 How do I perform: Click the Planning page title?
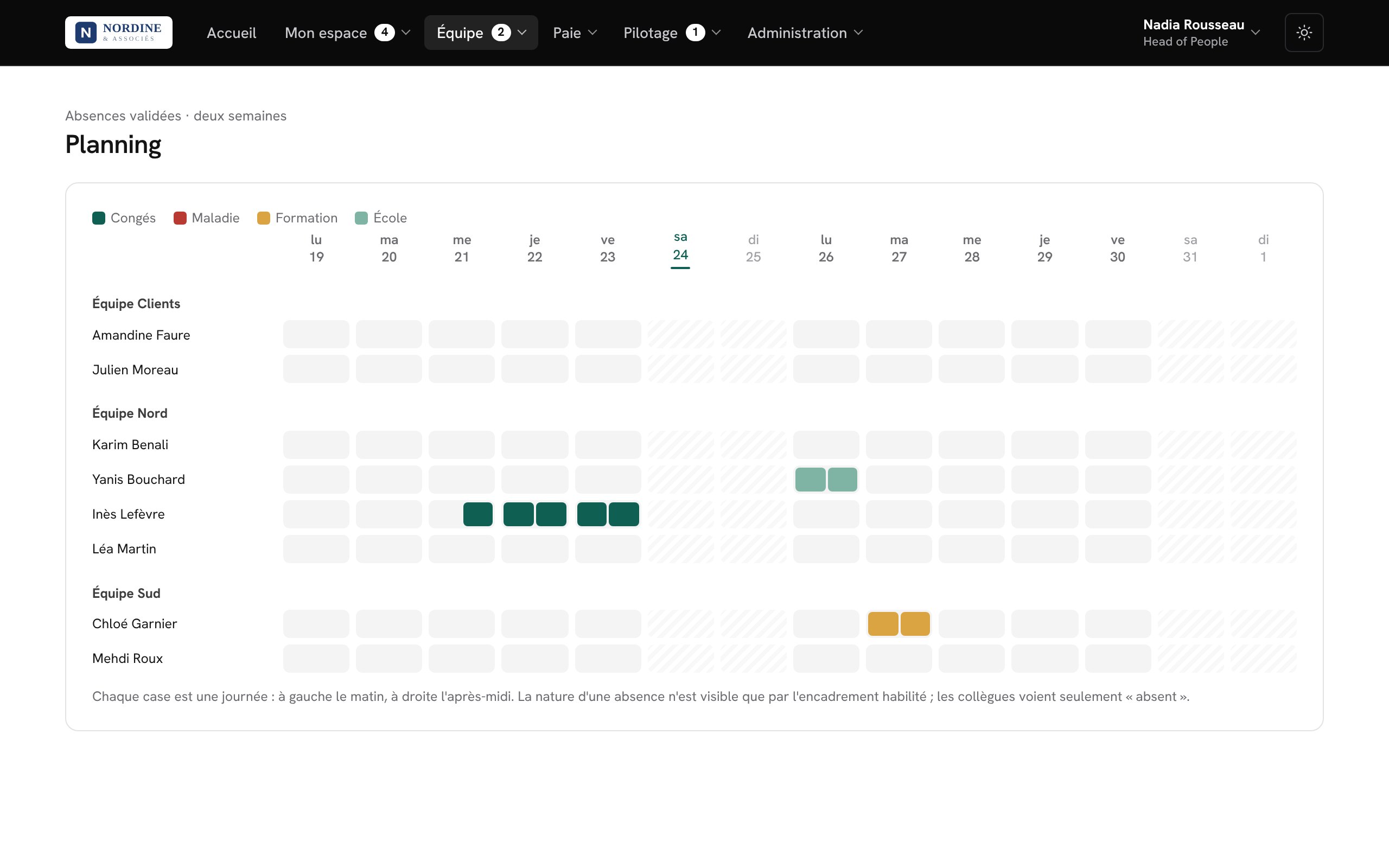point(113,145)
